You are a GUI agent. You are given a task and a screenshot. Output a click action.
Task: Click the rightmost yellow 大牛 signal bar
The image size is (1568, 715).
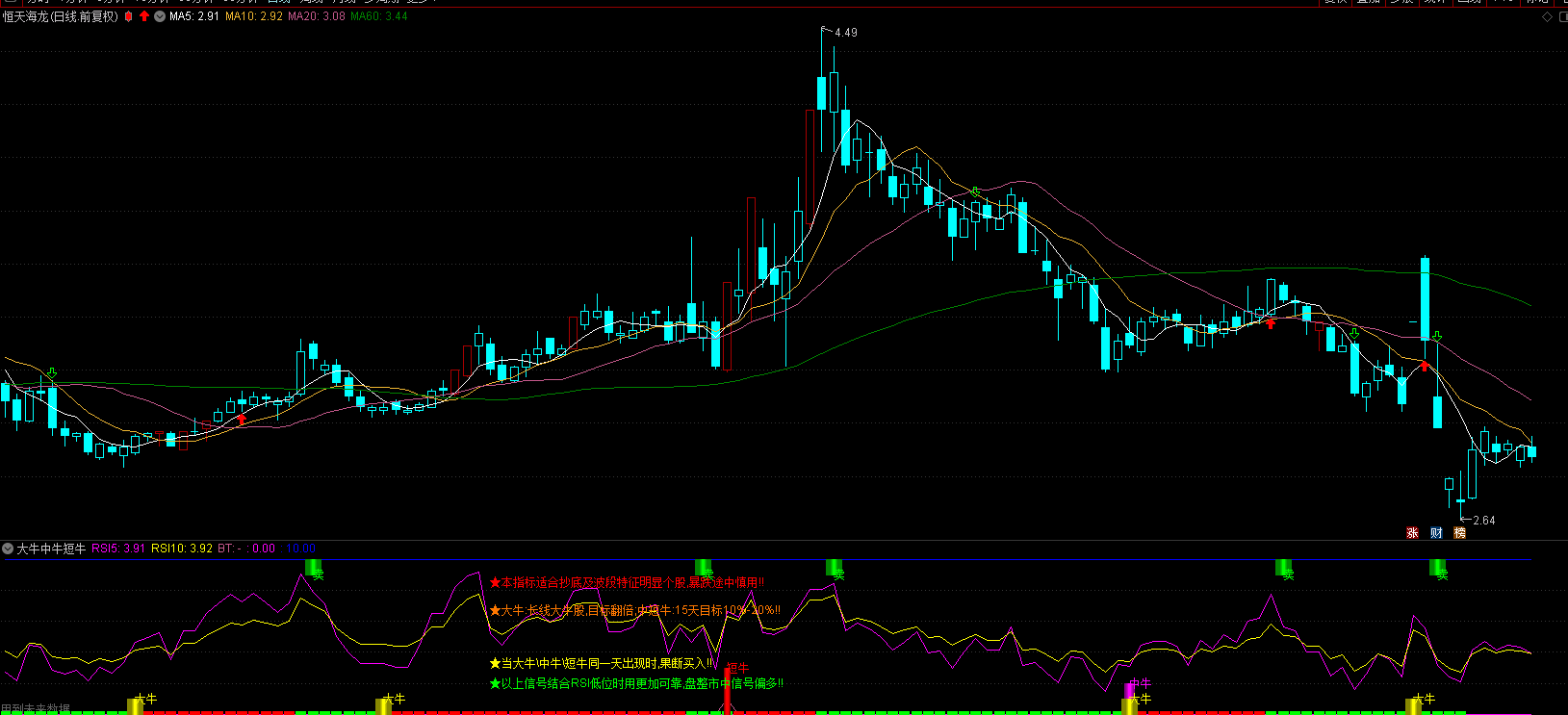click(x=1414, y=706)
